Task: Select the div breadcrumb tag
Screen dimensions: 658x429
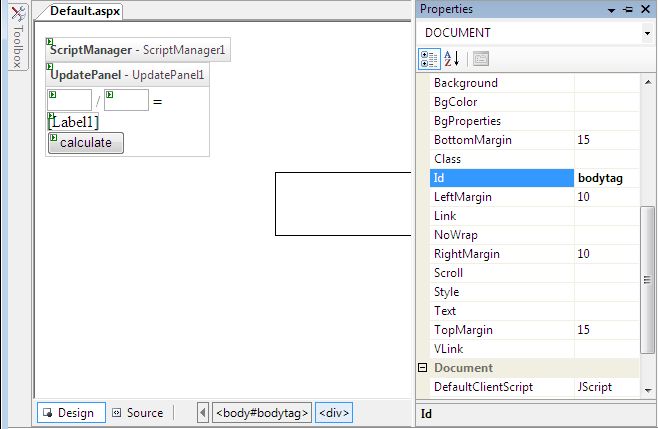Action: [x=334, y=413]
